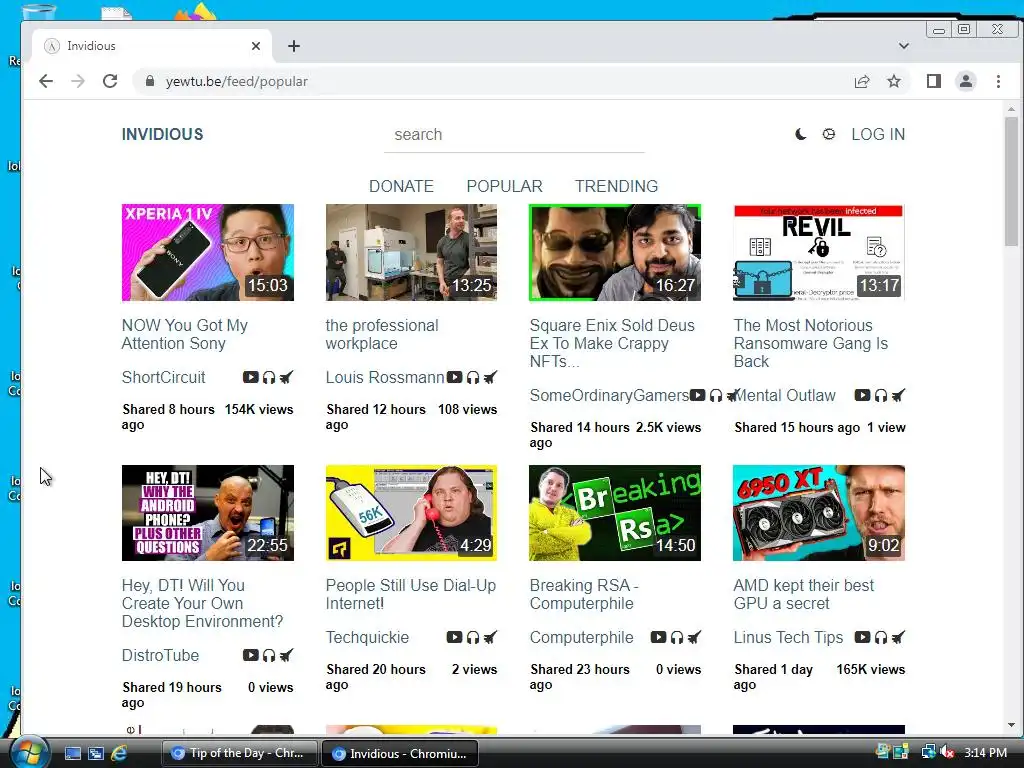Open the REVIL ransomware video thumbnail
This screenshot has height=768, width=1024.
click(819, 252)
